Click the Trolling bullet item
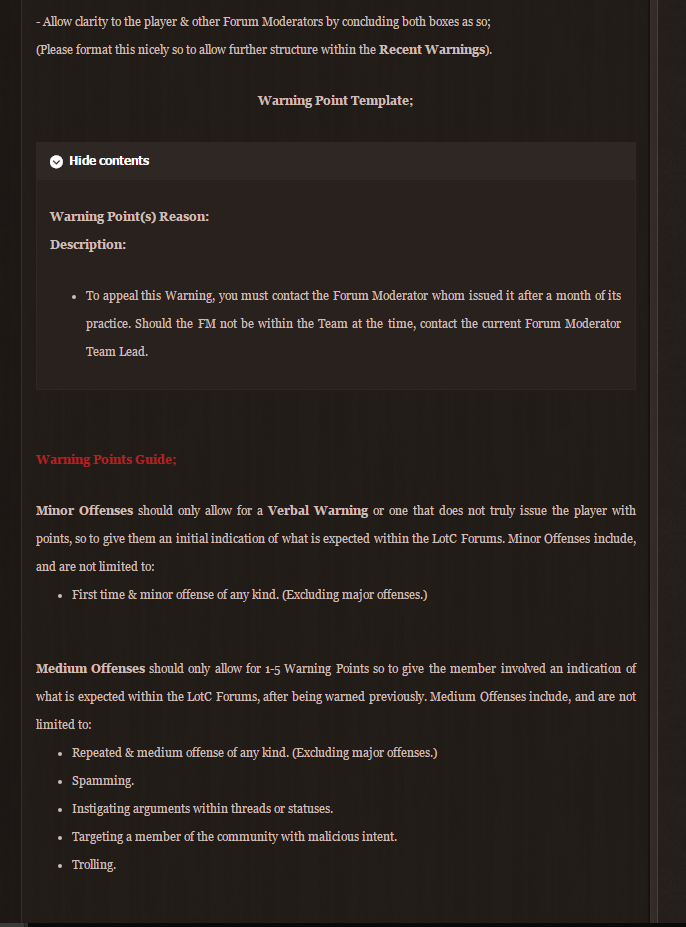Viewport: 686px width, 927px height. point(93,864)
